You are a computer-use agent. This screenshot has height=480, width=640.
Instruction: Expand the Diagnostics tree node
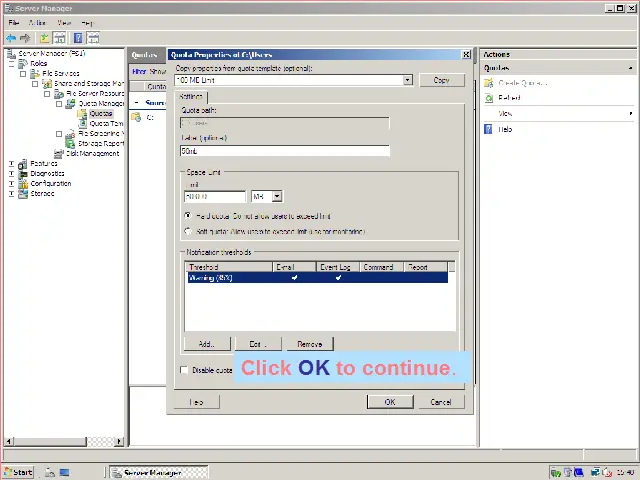[x=11, y=174]
